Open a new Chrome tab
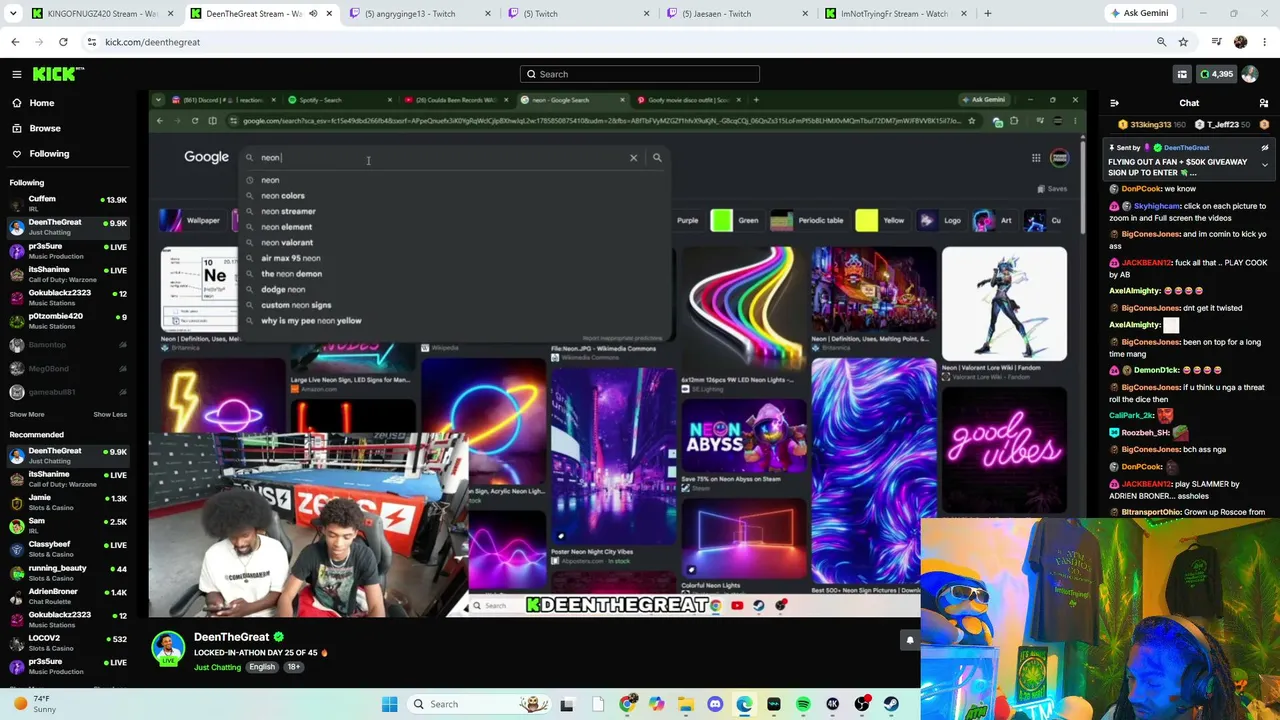This screenshot has width=1280, height=720. point(987,14)
